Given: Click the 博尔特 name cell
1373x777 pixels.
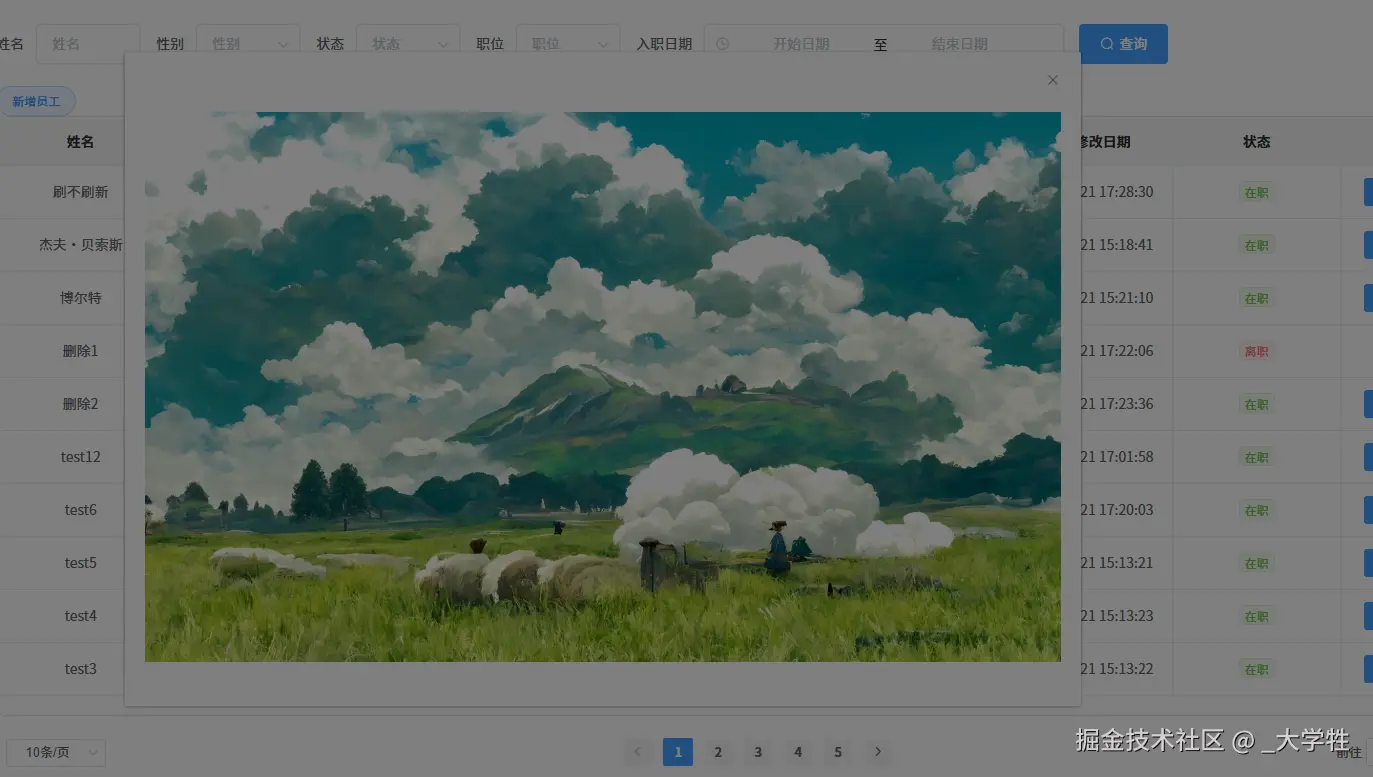Looking at the screenshot, I should point(81,298).
